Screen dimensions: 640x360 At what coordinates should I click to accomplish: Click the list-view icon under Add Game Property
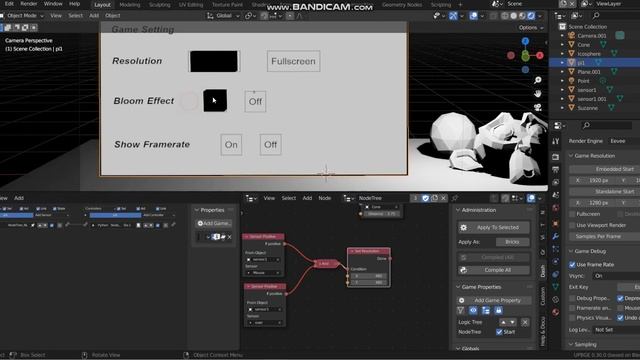click(x=486, y=311)
